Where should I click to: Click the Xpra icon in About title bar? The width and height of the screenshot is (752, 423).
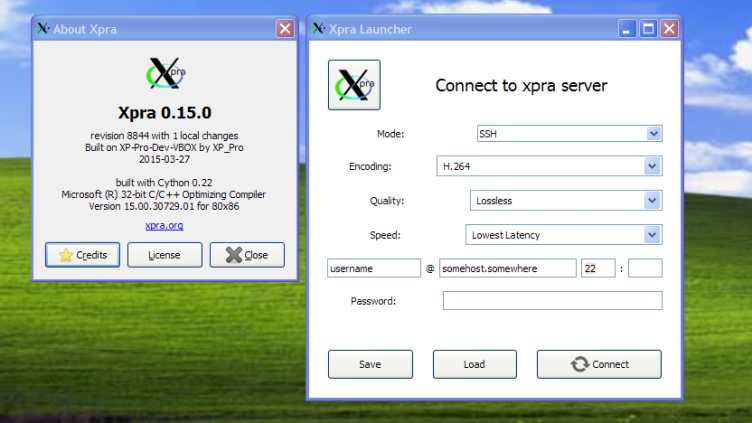pyautogui.click(x=43, y=29)
